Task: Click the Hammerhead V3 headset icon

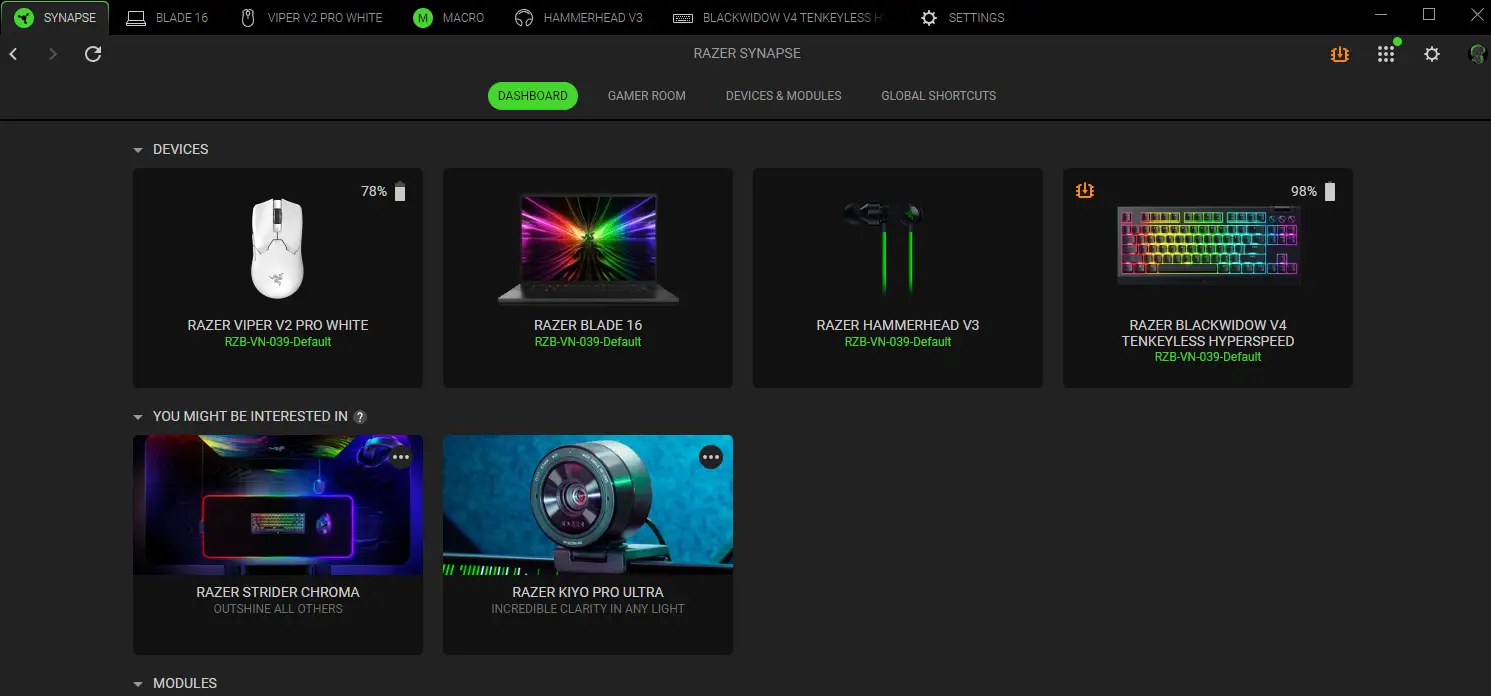Action: tap(524, 17)
